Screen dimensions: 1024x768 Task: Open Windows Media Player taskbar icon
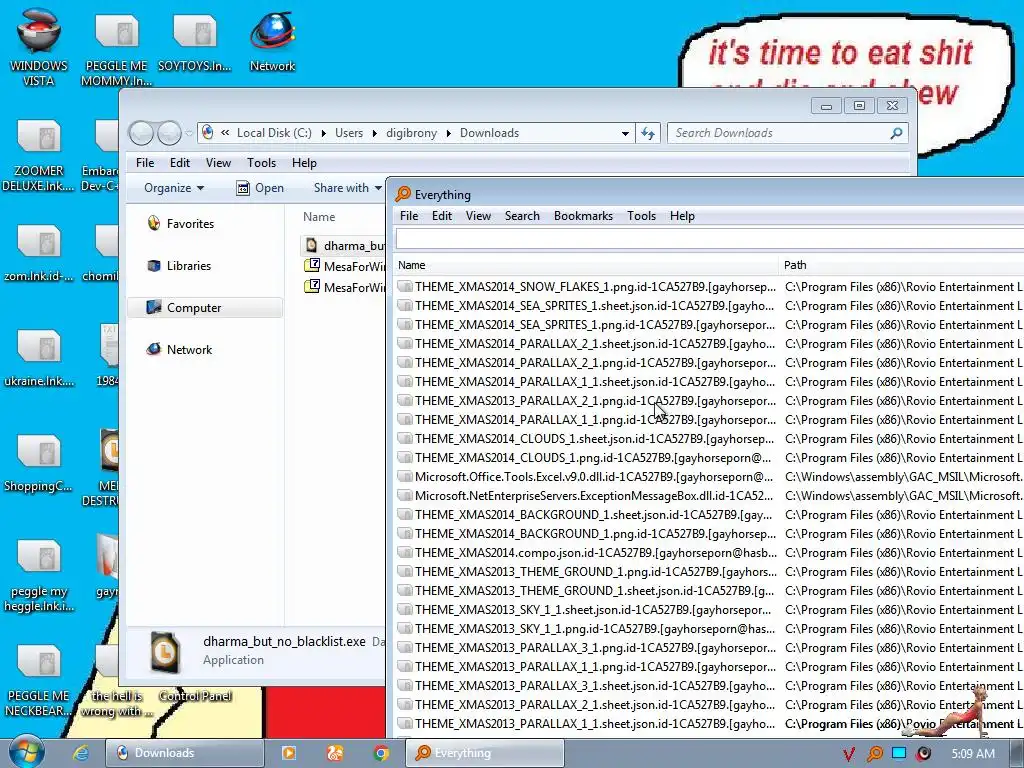click(x=288, y=753)
